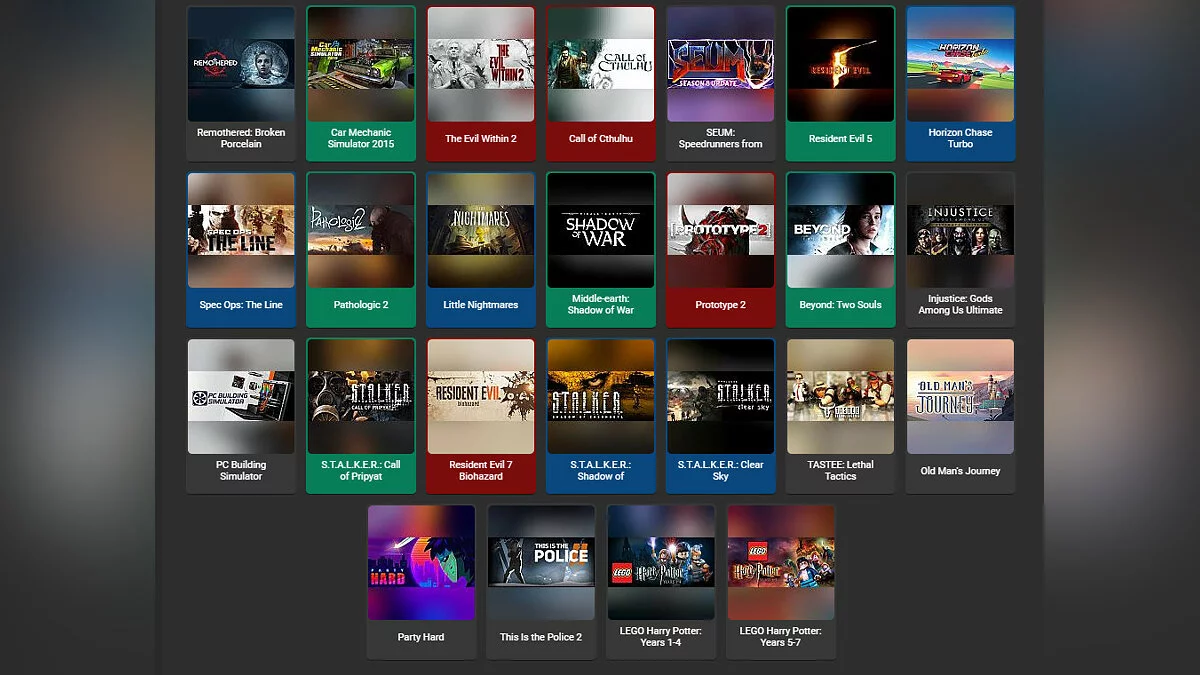This screenshot has height=675, width=1200.
Task: Open the 'Call of Cthulhu' title link
Action: [x=601, y=139]
